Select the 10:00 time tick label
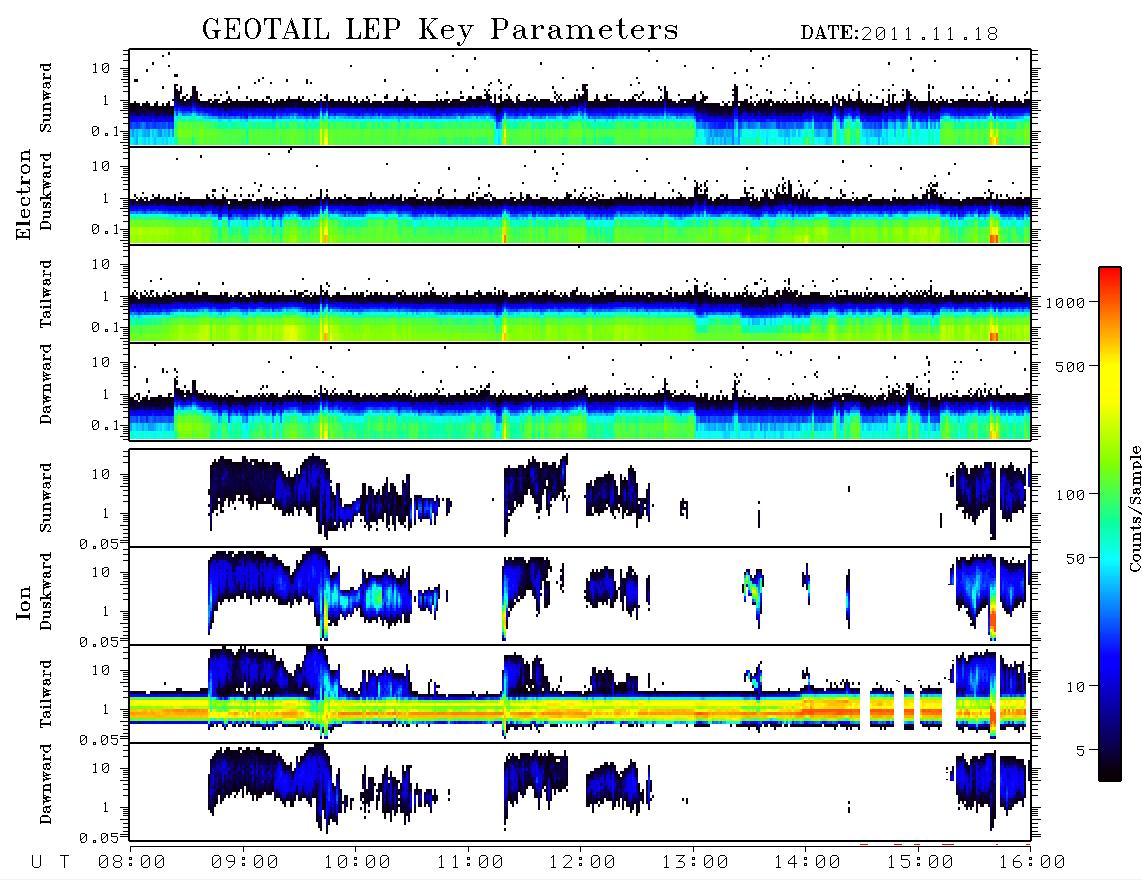Viewport: 1142px width, 880px height. (357, 863)
